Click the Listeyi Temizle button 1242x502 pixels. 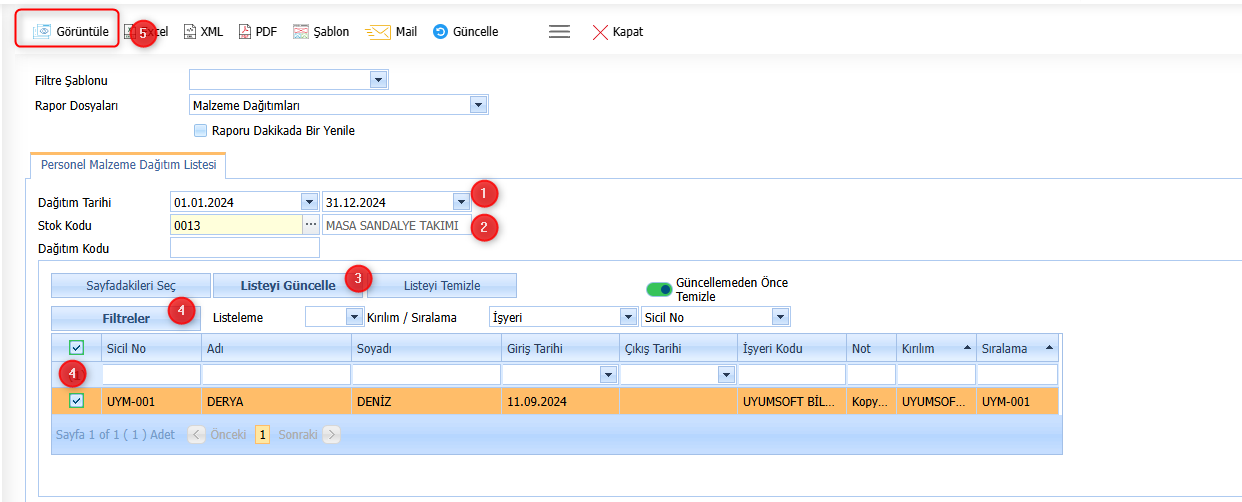pos(442,285)
